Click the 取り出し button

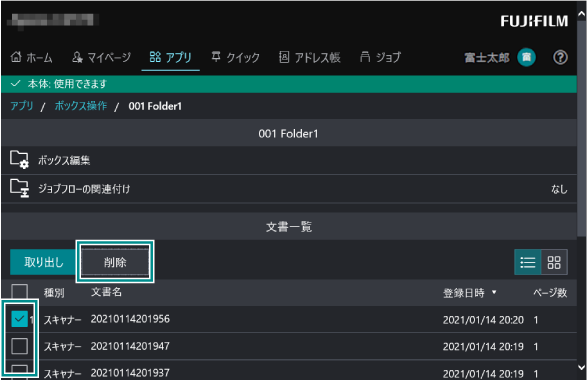coord(43,262)
